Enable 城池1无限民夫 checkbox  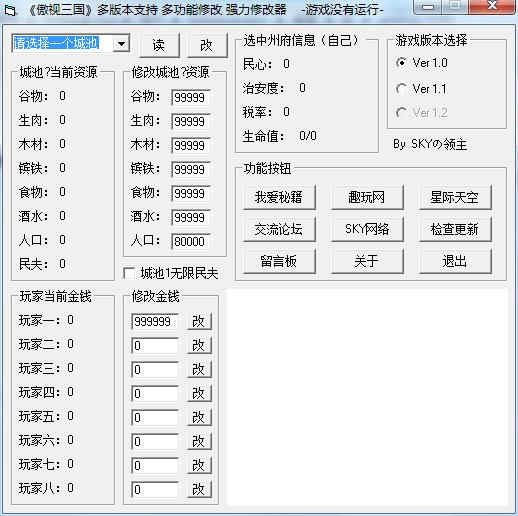click(x=129, y=273)
